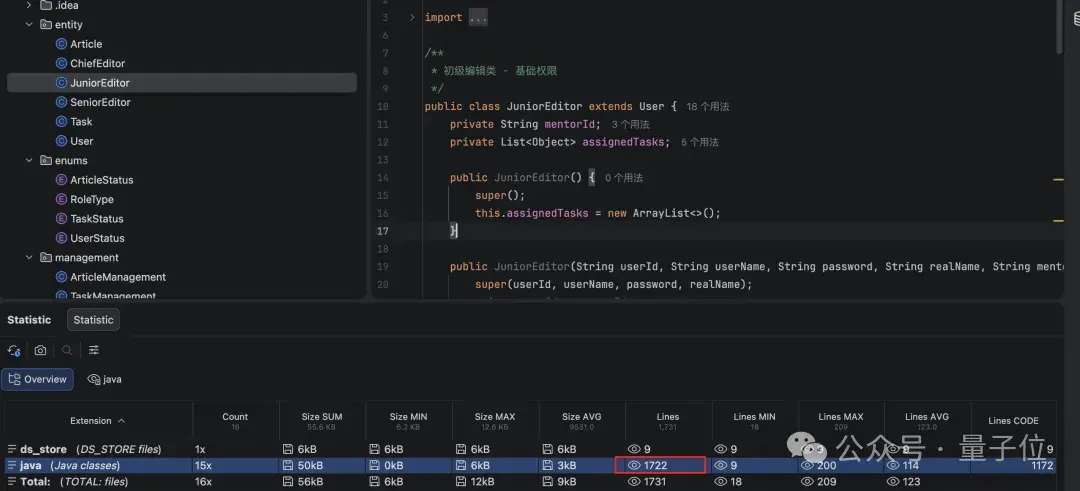Image resolution: width=1080 pixels, height=491 pixels.
Task: Sort by the Lines CODE column header
Action: click(1013, 421)
